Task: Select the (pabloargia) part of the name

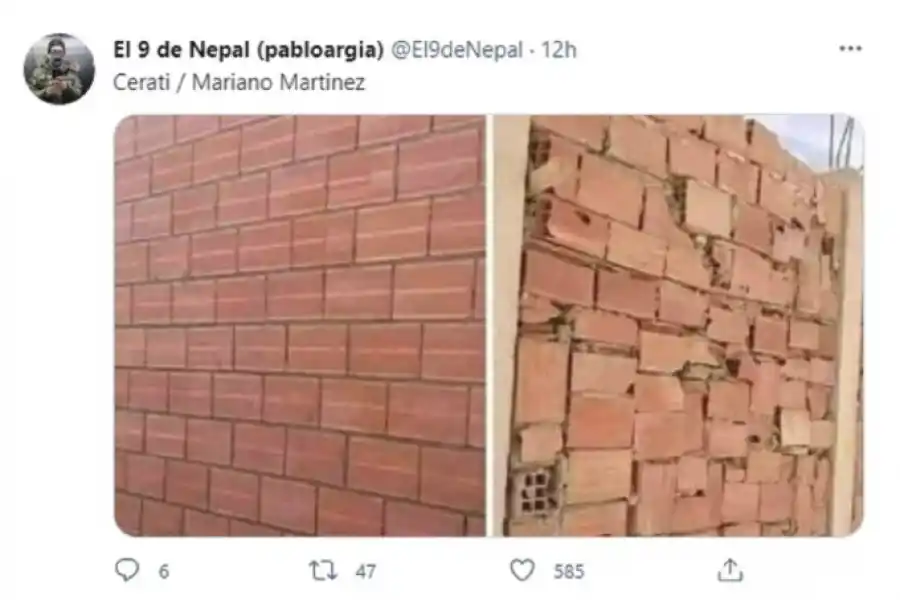Action: tap(320, 51)
